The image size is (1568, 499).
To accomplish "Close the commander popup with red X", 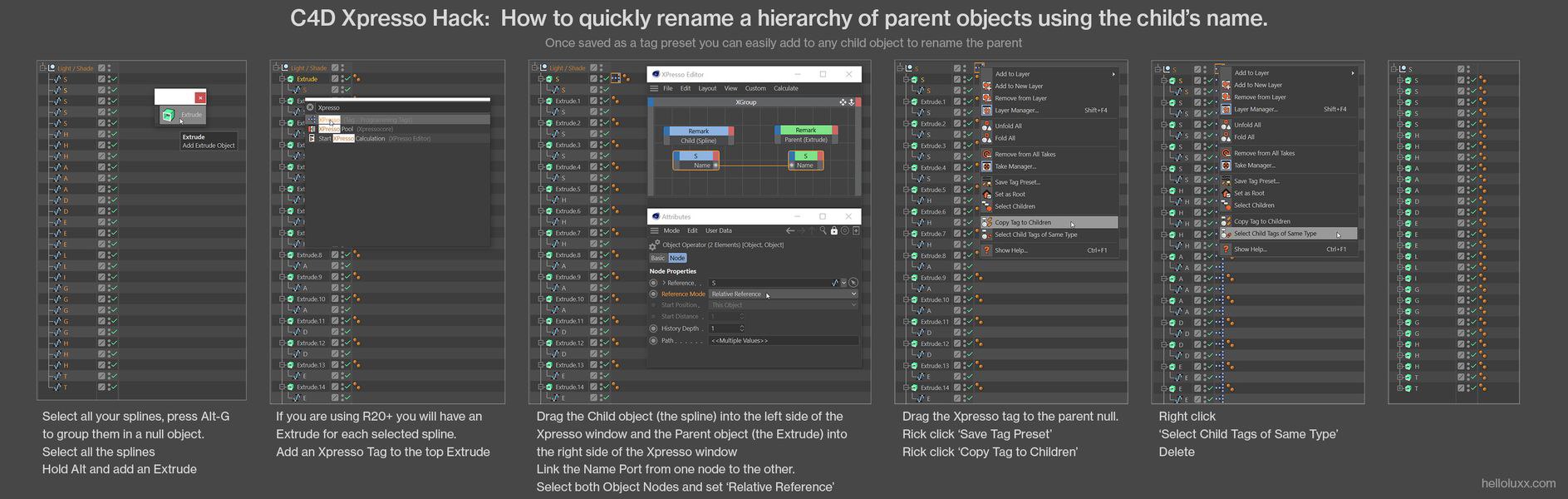I will 200,97.
